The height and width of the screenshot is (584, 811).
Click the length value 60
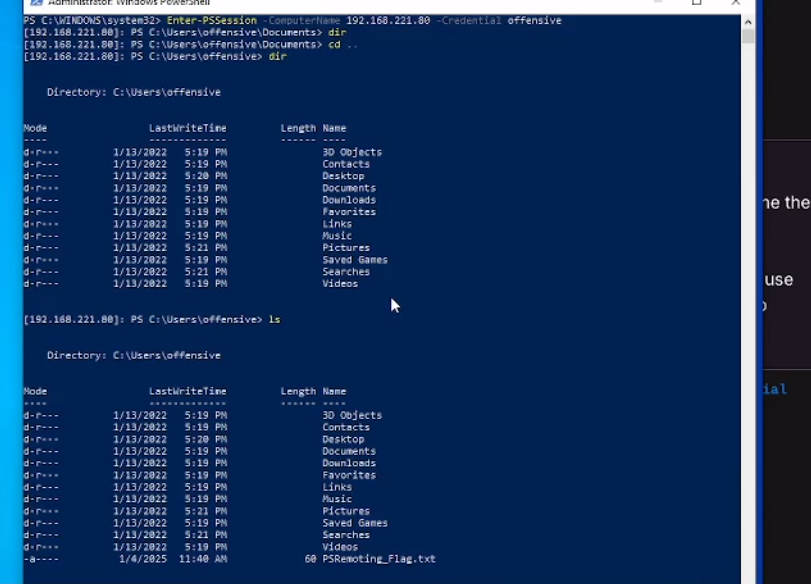click(x=310, y=559)
